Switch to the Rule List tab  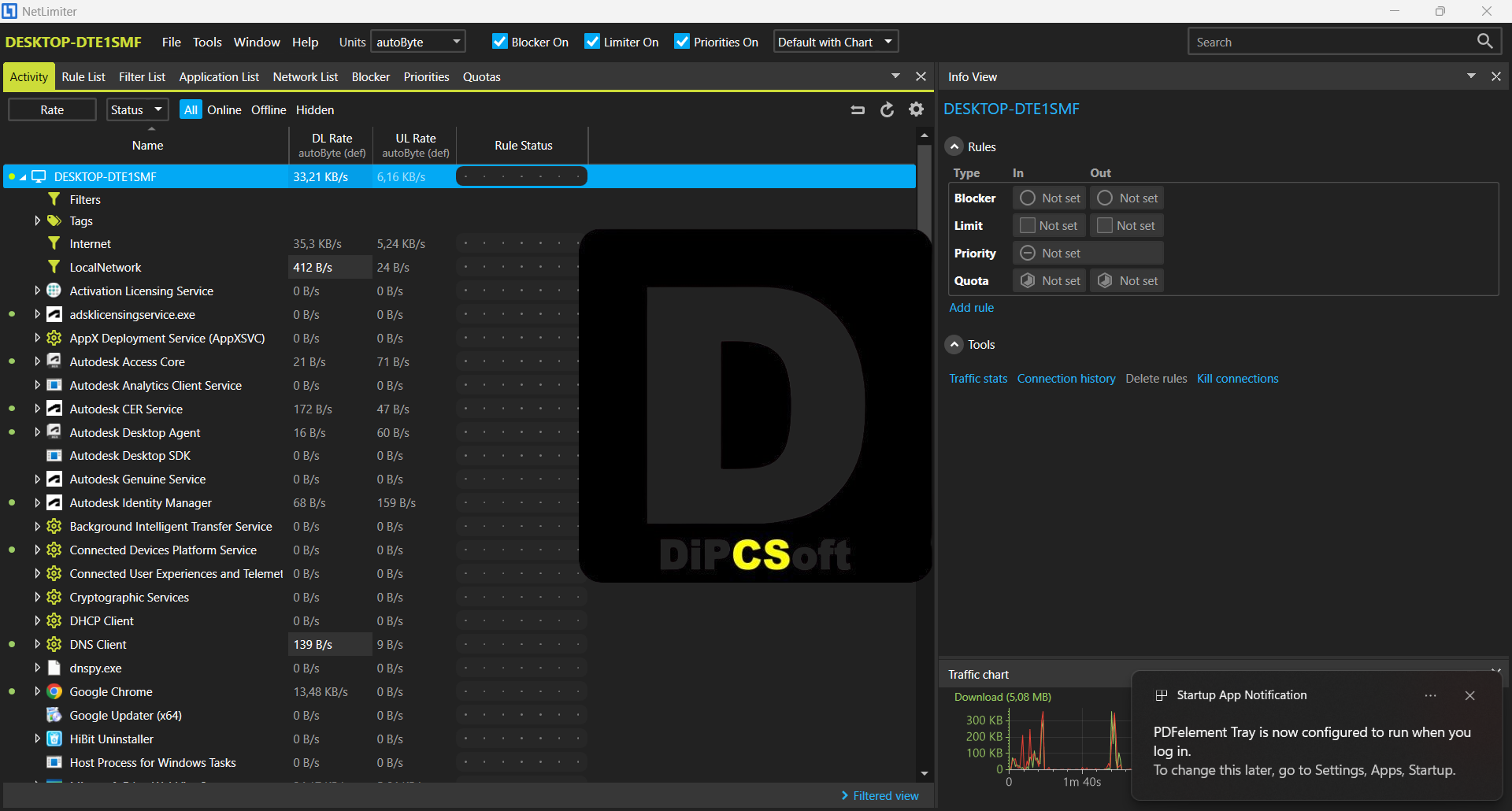(x=83, y=76)
